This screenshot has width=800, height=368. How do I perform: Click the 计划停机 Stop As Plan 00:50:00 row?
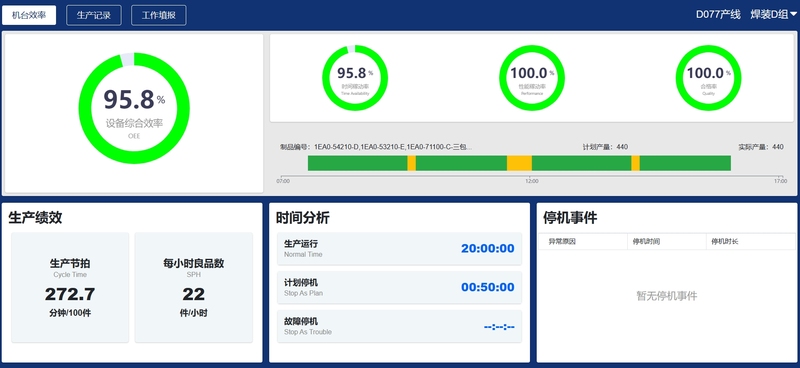399,287
